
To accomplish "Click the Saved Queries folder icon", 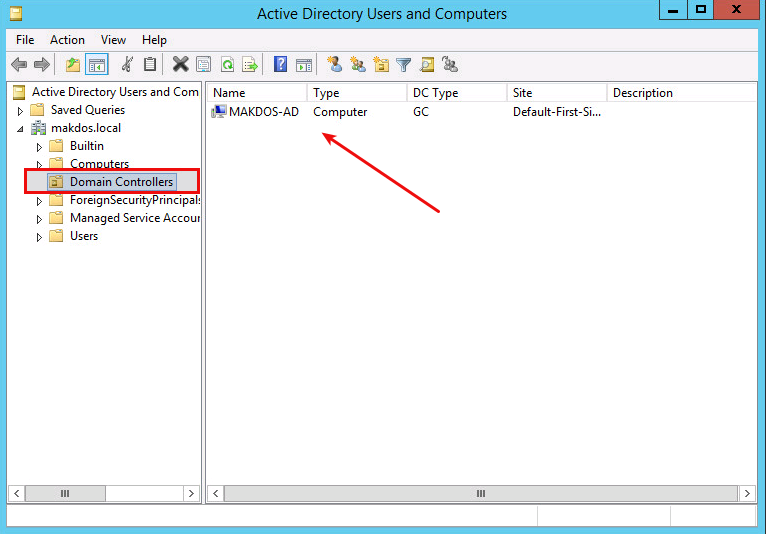I will coord(37,110).
